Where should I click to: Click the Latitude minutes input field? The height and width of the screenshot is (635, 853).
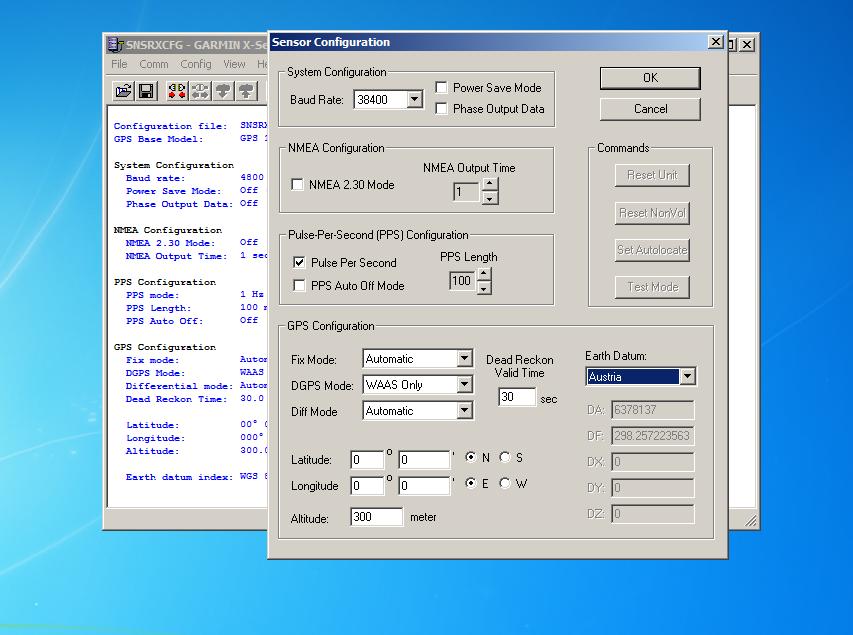424,460
